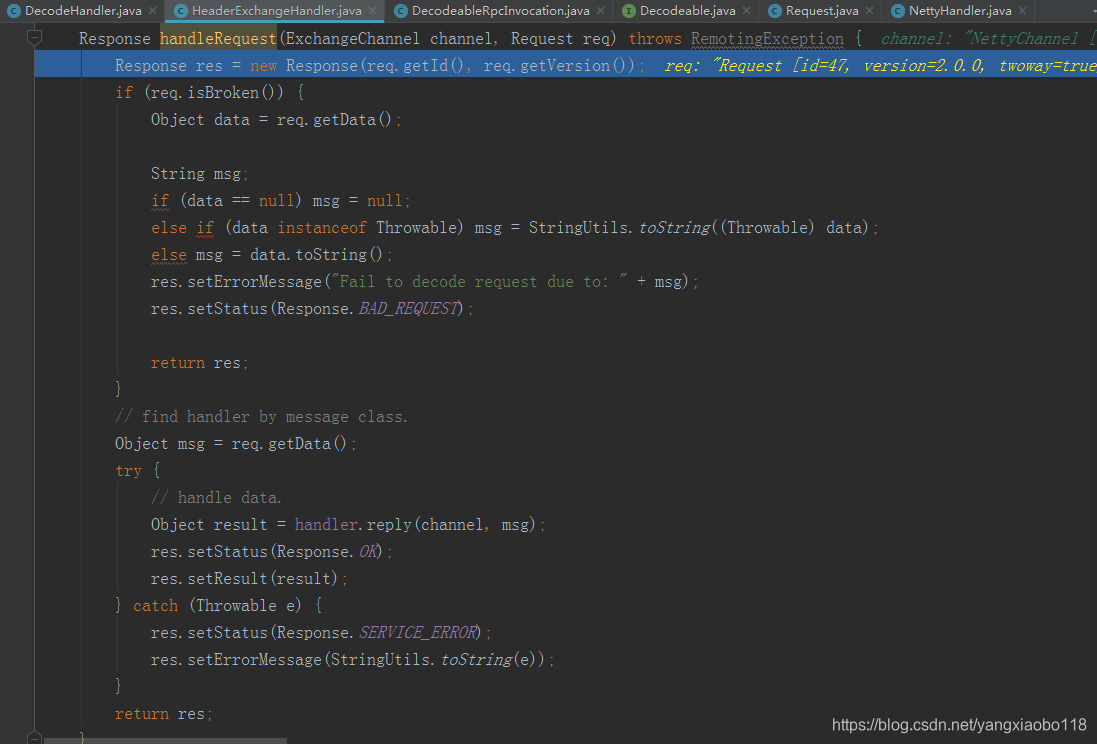Click the interface icon on Decodeable.java tab
The height and width of the screenshot is (744, 1097).
click(x=628, y=10)
